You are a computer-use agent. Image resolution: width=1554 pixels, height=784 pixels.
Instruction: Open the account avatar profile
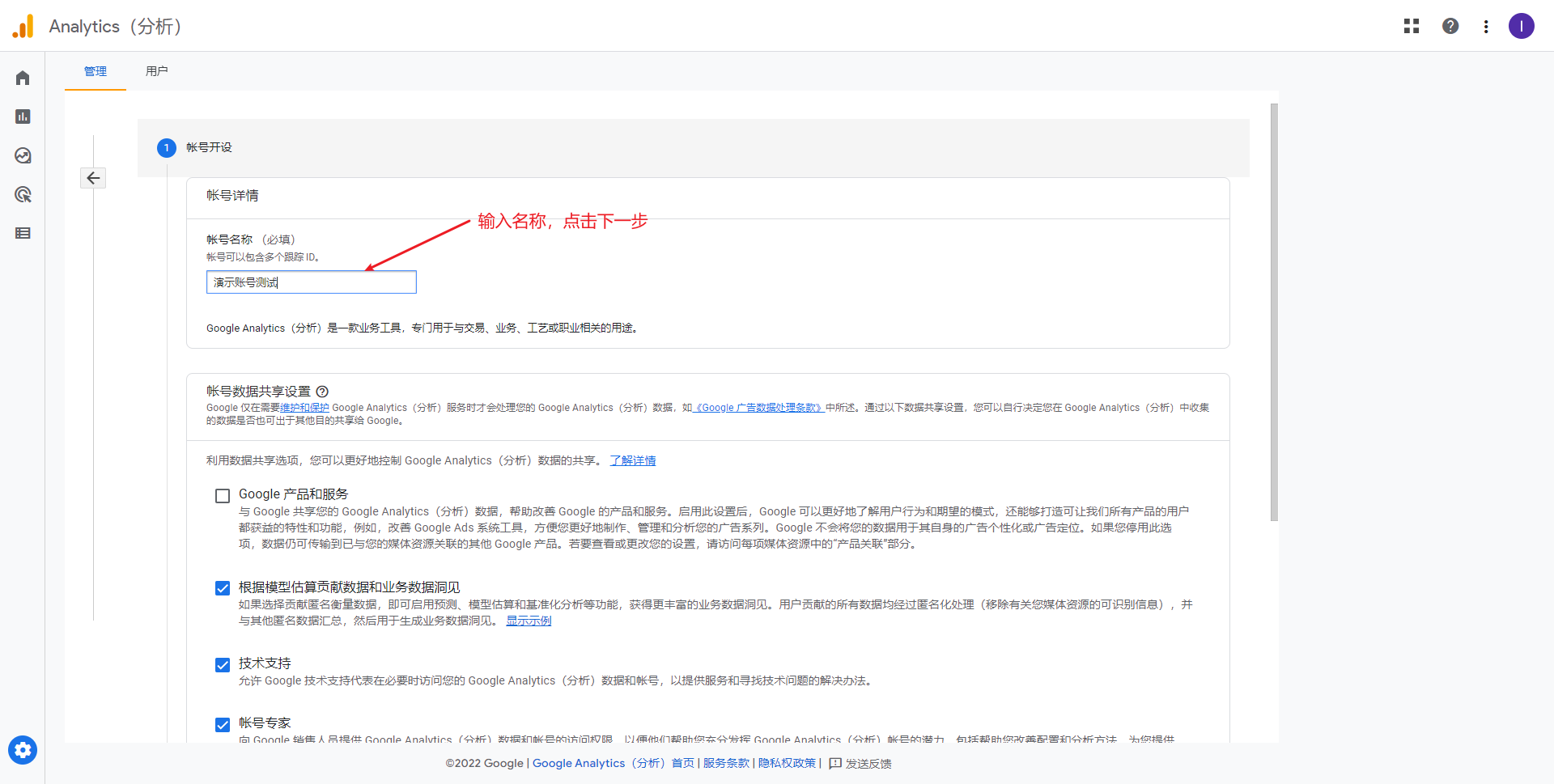[x=1522, y=26]
